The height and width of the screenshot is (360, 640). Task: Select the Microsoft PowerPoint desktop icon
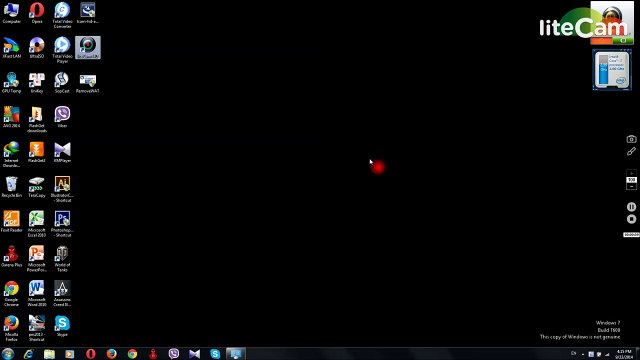(x=37, y=259)
